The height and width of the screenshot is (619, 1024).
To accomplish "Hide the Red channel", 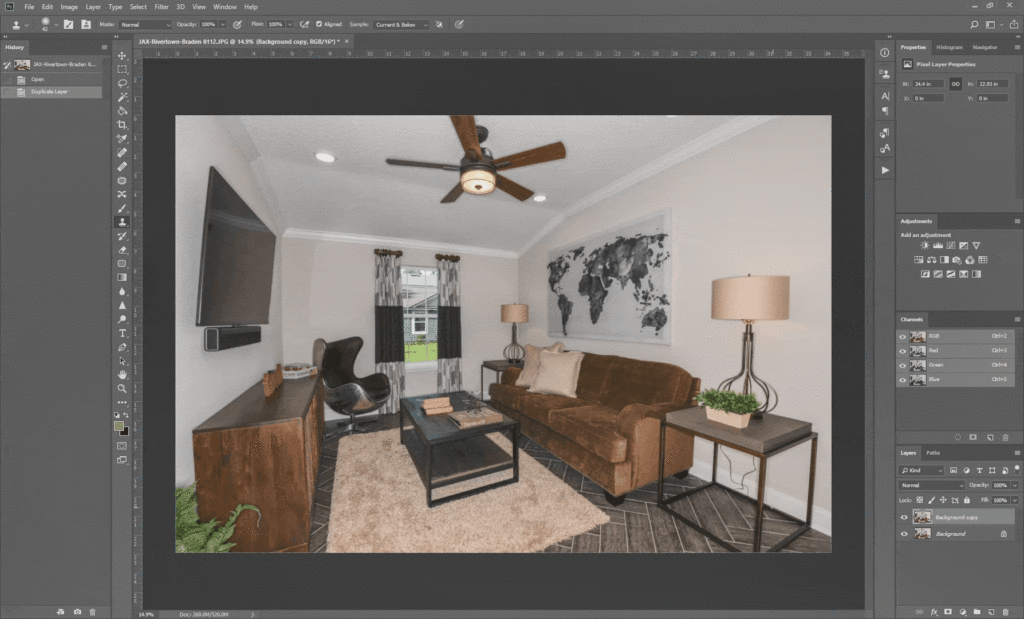I will [904, 351].
